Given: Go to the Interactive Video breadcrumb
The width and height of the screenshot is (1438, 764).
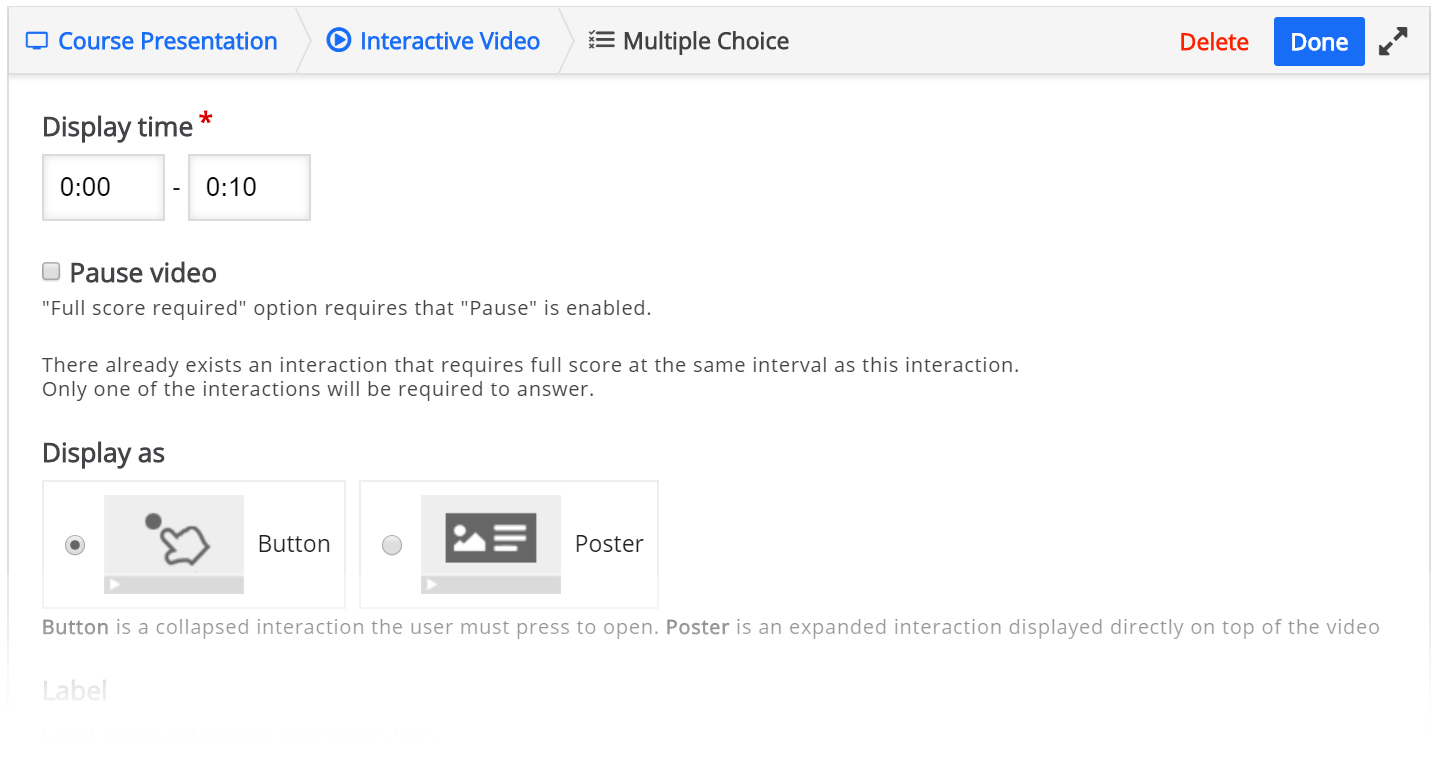Looking at the screenshot, I should coord(450,41).
